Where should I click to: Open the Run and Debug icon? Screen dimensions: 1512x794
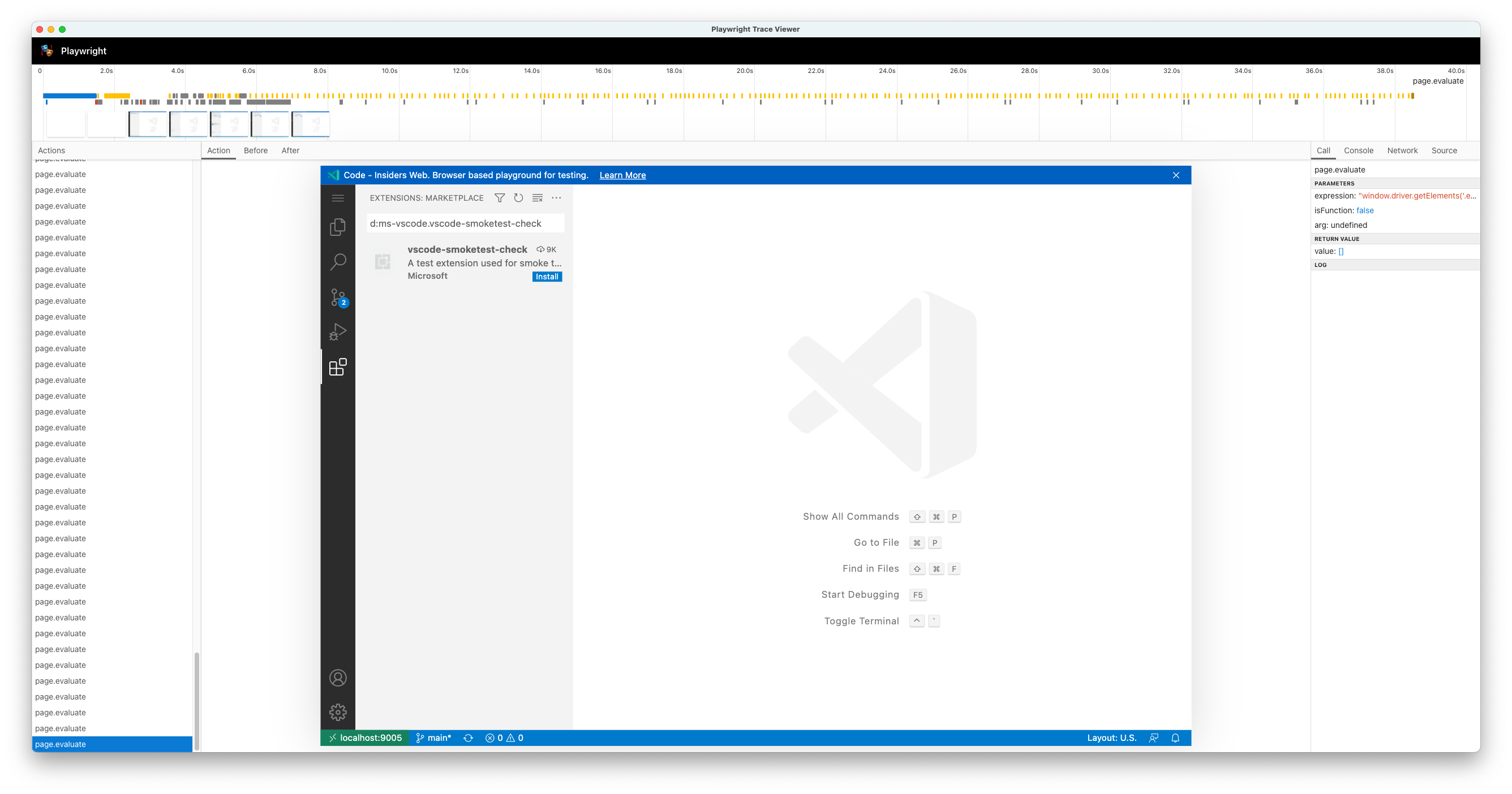click(337, 332)
